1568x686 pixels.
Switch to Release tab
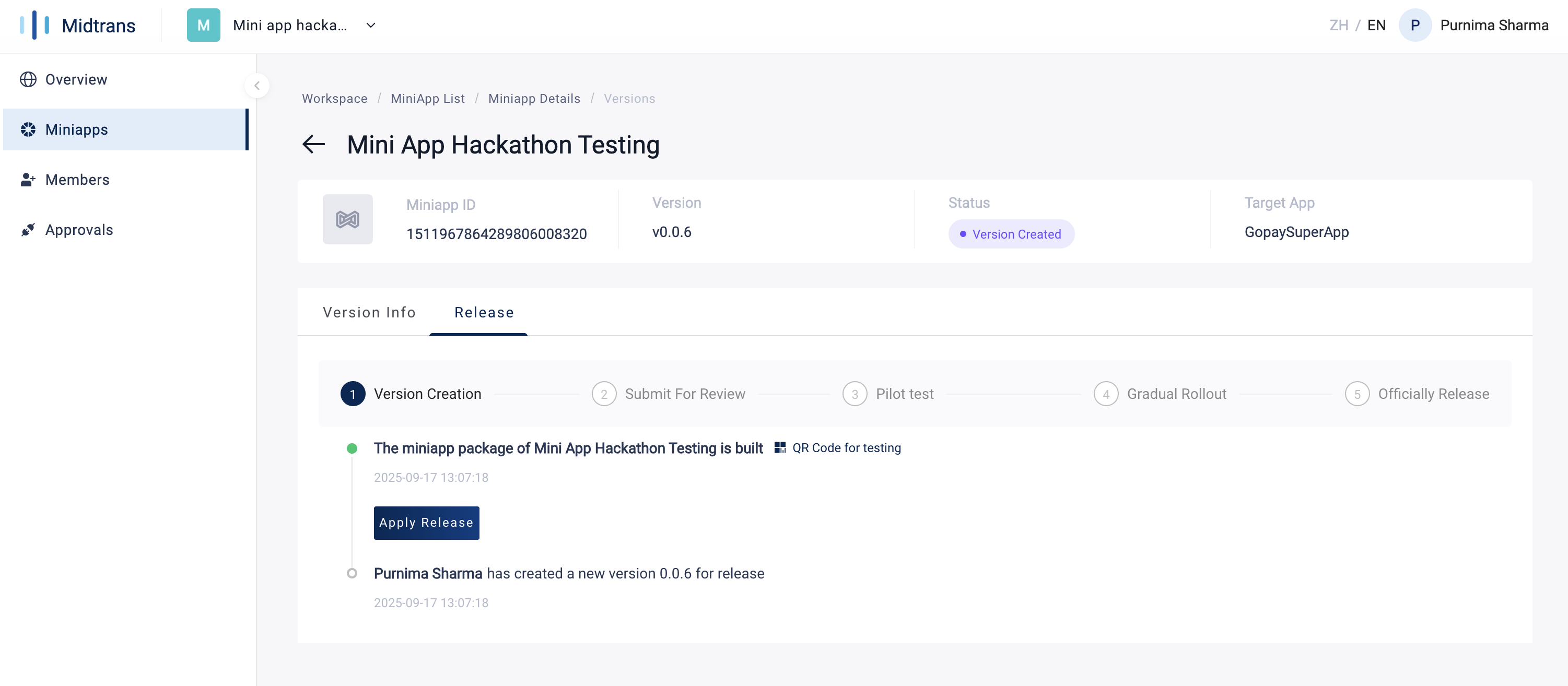(x=484, y=313)
